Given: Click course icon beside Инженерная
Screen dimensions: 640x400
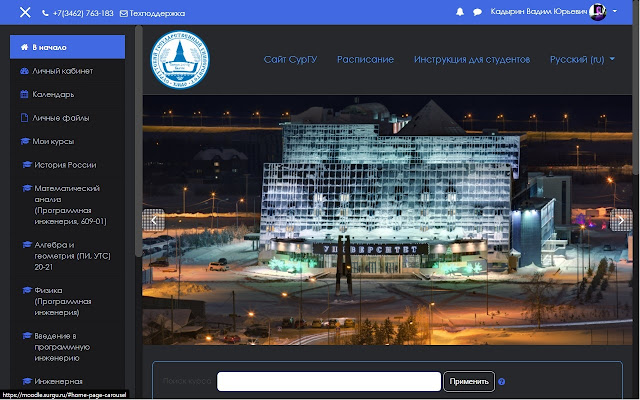Looking at the screenshot, I should pos(27,381).
